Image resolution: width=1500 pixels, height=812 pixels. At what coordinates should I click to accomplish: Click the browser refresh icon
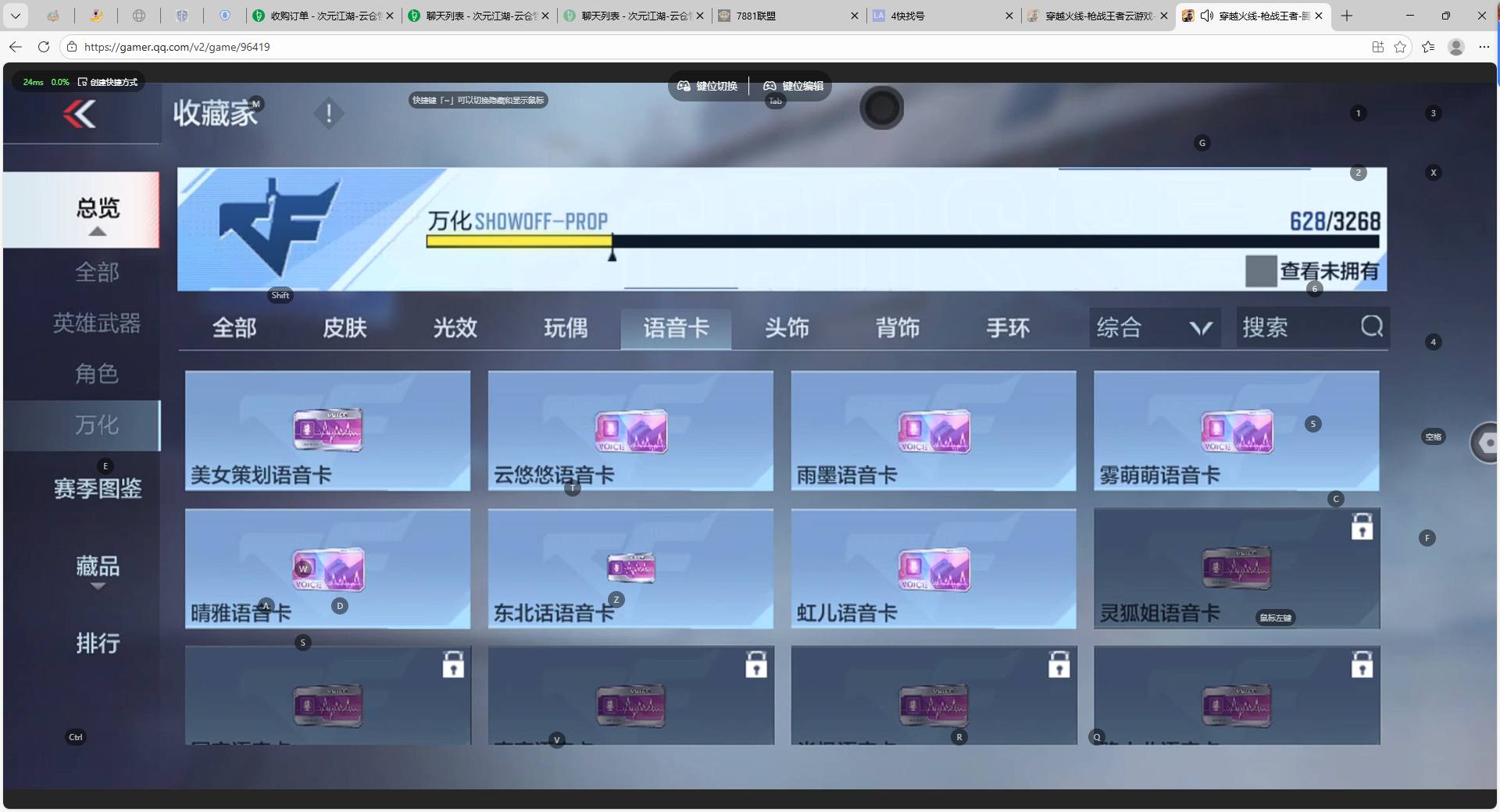(x=44, y=47)
